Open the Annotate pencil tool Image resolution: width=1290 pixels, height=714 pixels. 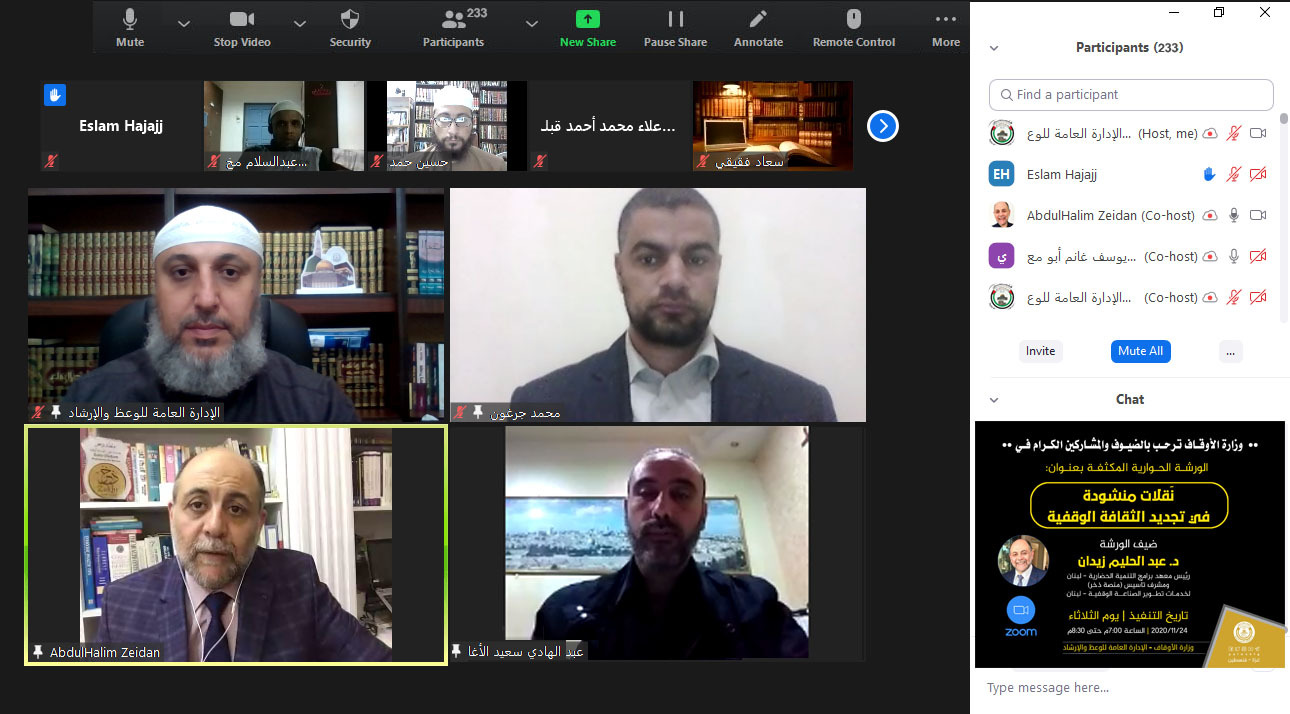pyautogui.click(x=758, y=19)
